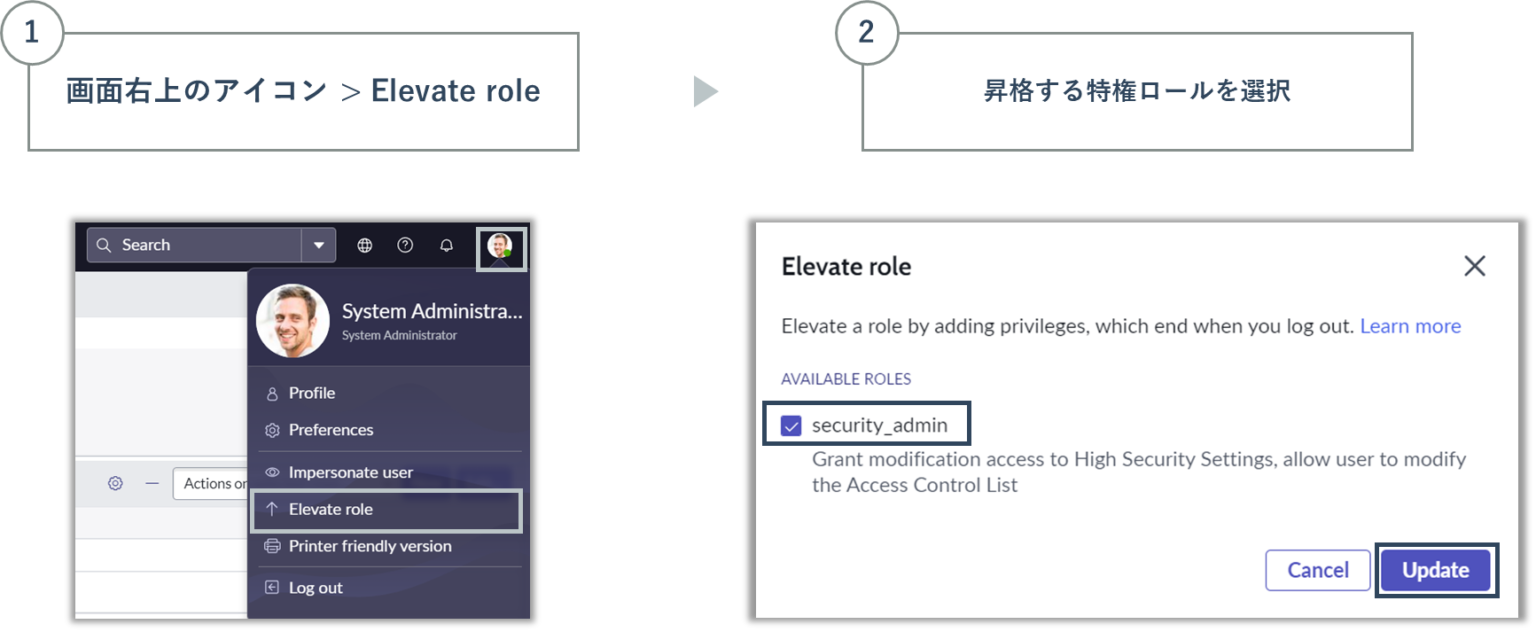Click Cancel in the Elevate role dialog
Image resolution: width=1536 pixels, height=632 pixels.
1317,570
